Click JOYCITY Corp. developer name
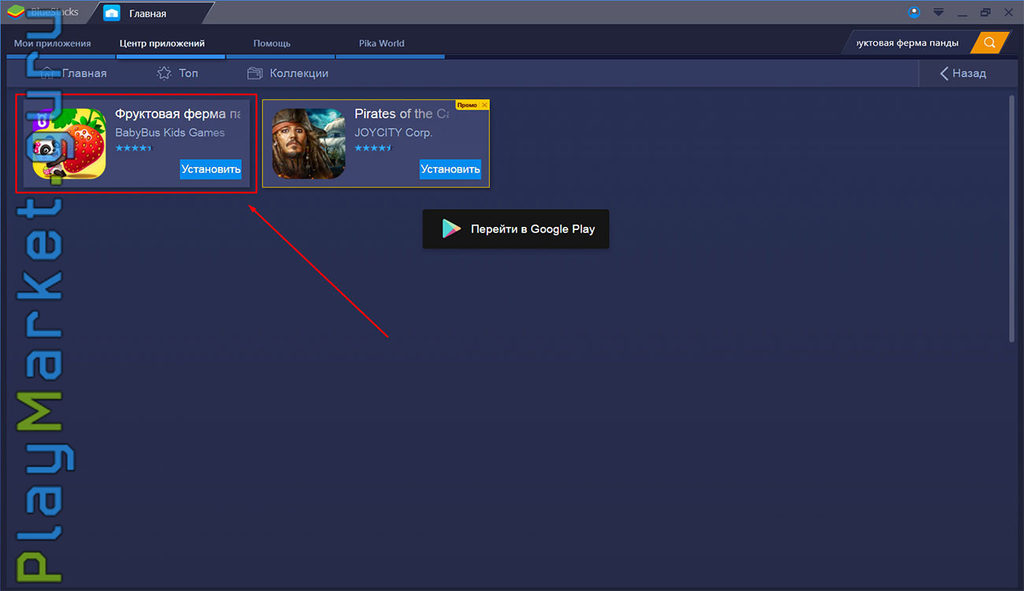Screen dimensions: 1024x591 [393, 133]
